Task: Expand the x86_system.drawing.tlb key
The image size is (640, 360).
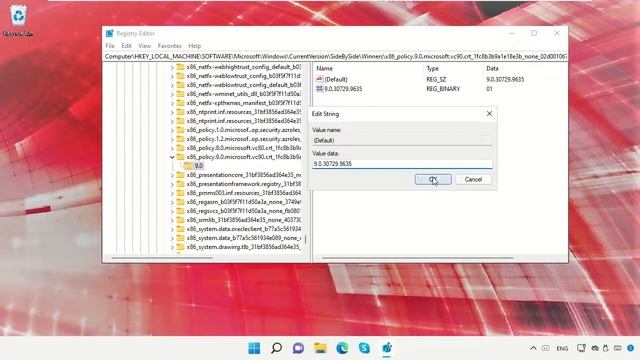Action: (x=172, y=247)
